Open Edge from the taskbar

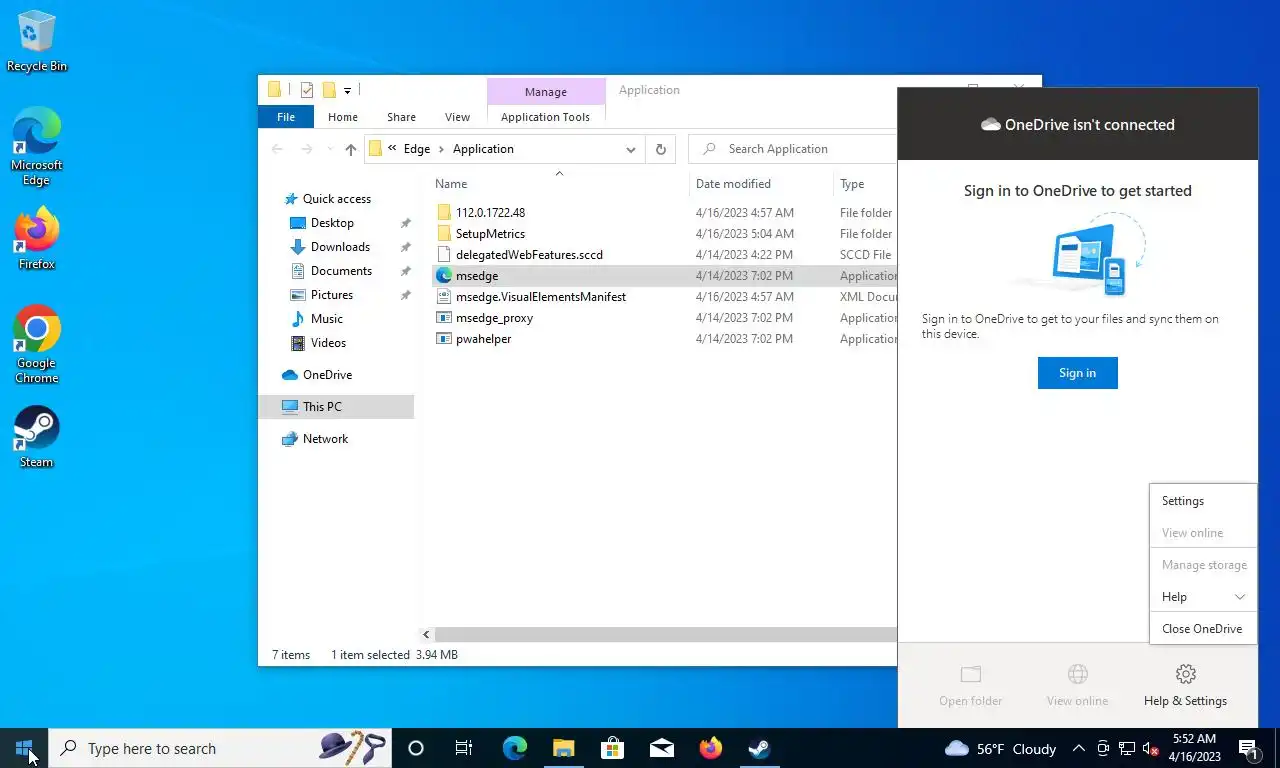(514, 748)
